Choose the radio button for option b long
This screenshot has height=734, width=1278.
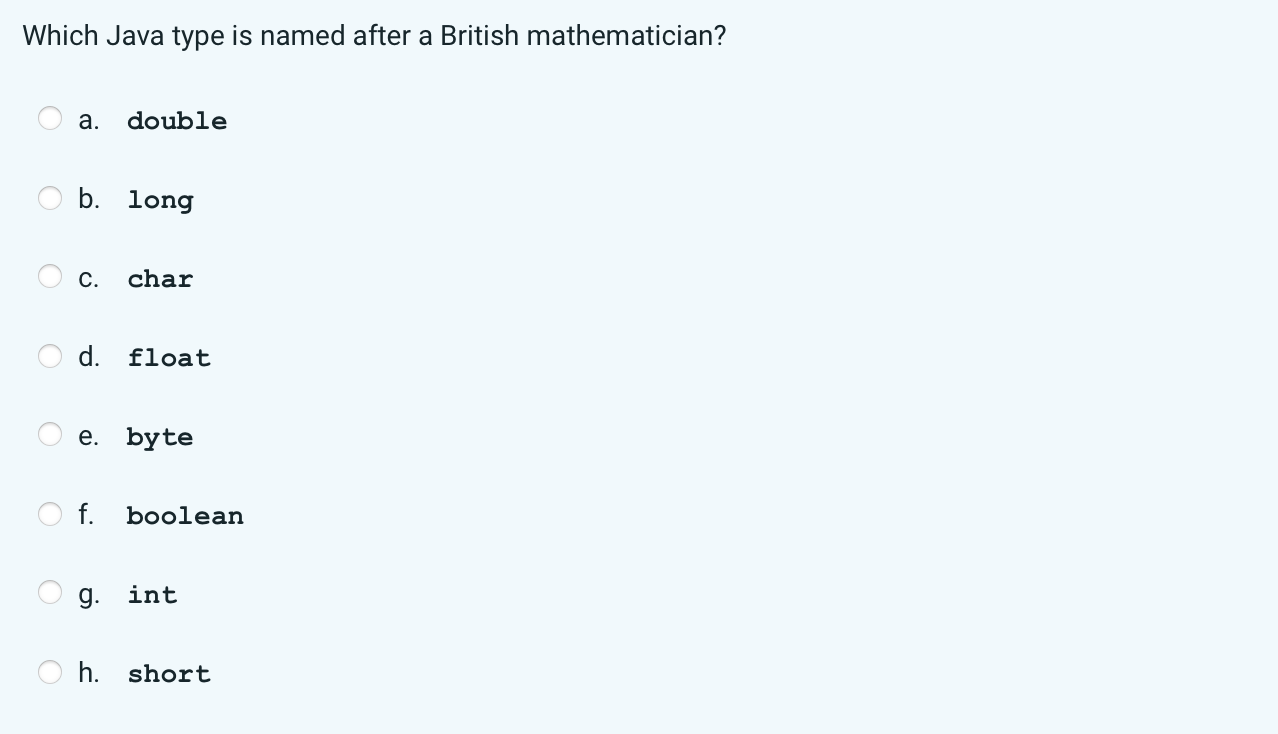50,198
